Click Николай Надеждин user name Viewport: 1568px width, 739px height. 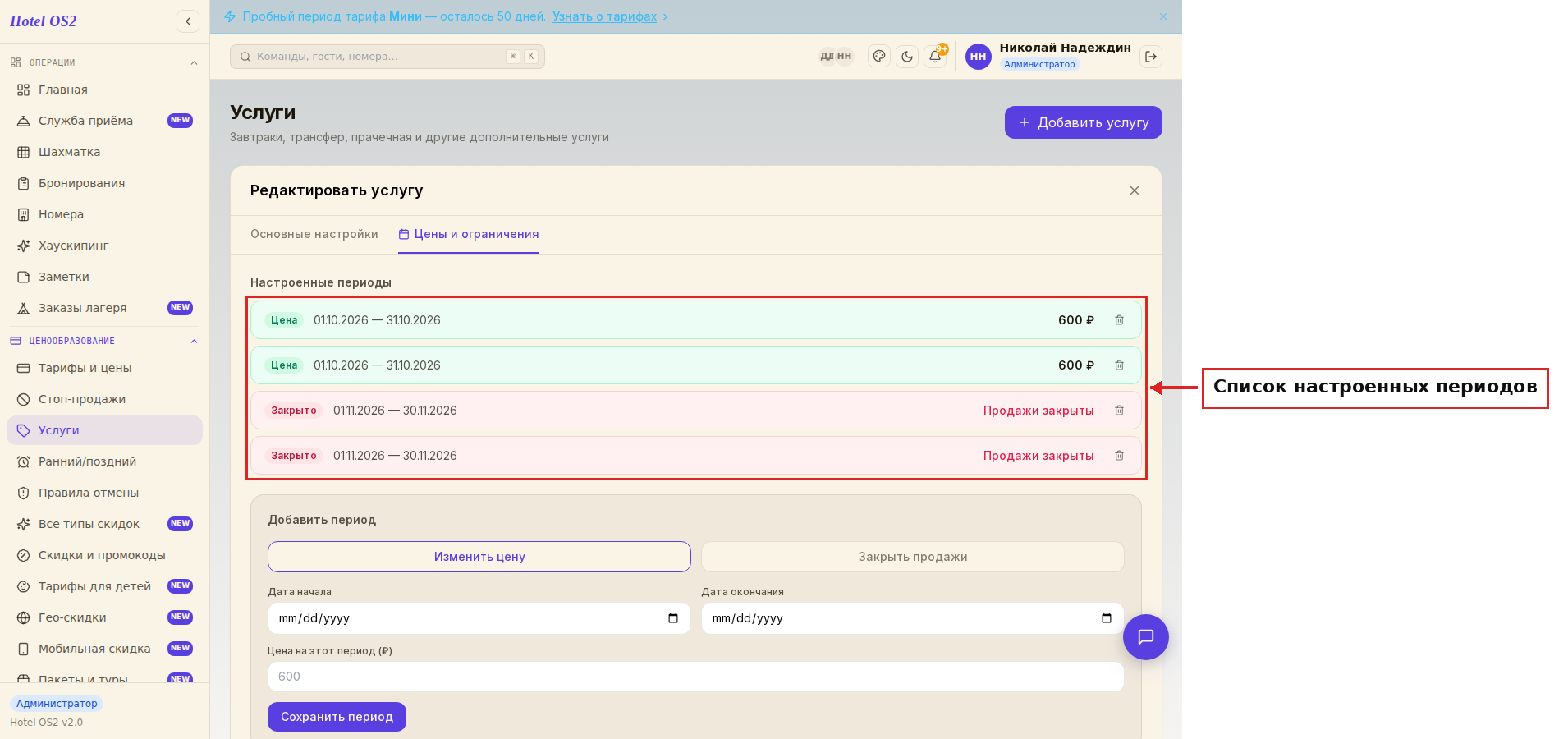1066,48
